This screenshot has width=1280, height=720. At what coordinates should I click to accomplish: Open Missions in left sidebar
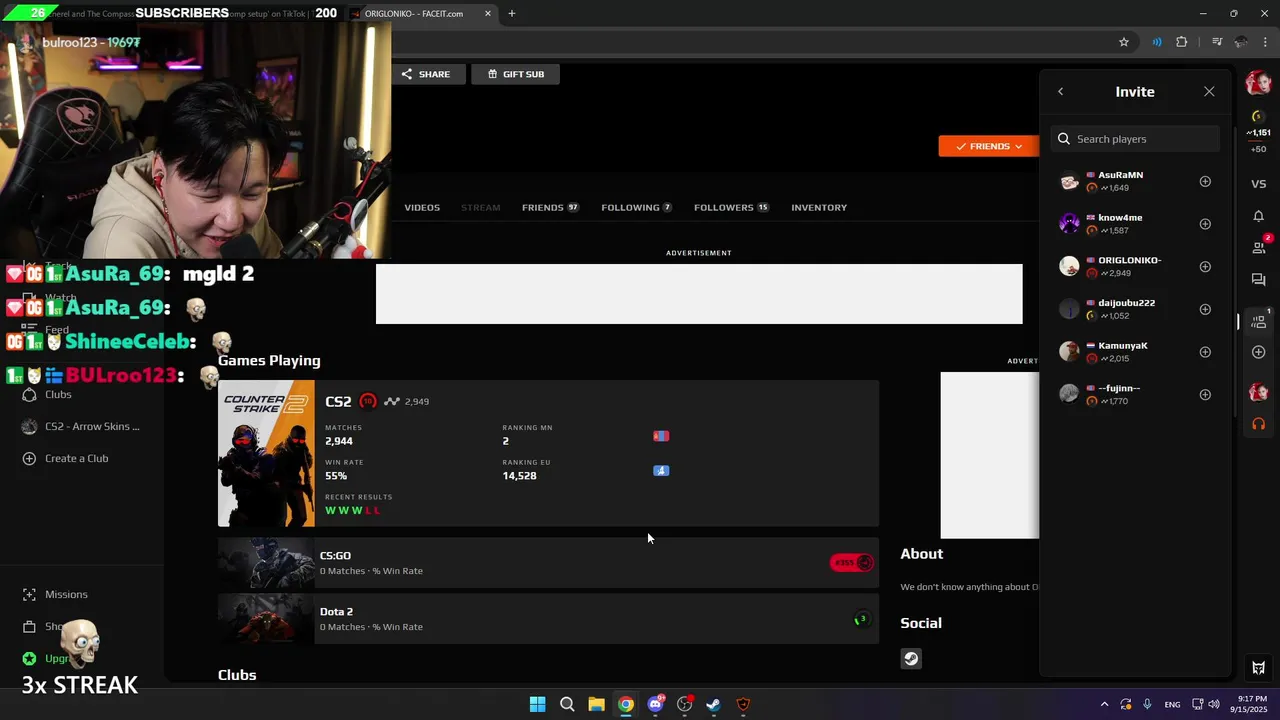point(66,594)
